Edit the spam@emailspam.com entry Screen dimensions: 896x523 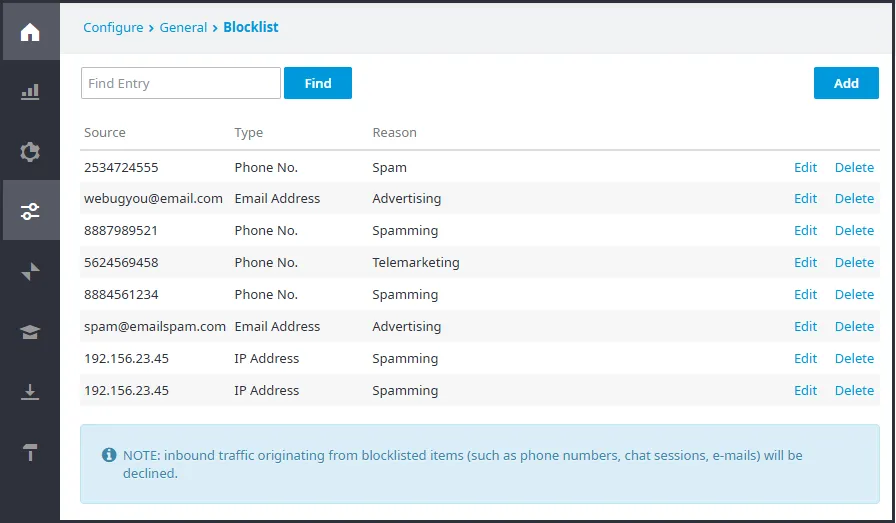coord(806,326)
